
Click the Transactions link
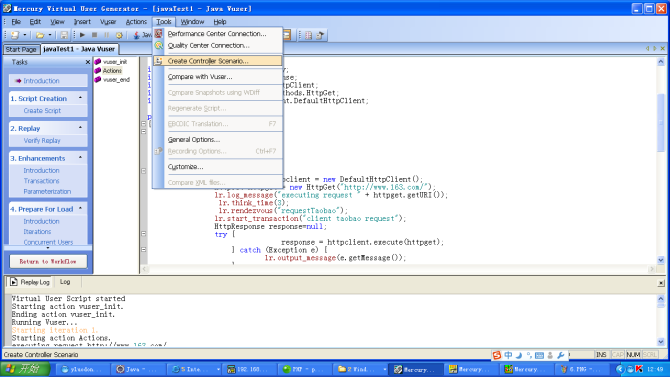41,181
